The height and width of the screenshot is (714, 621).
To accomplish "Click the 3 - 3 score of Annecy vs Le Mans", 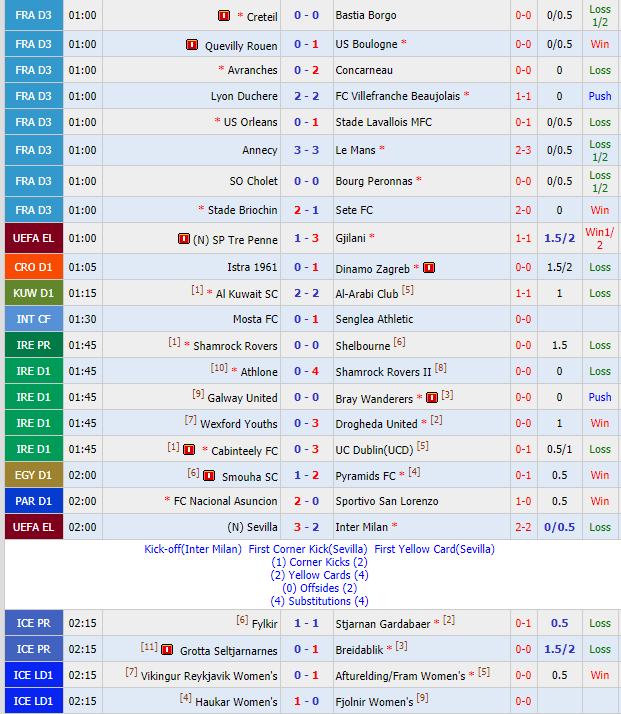I will coord(306,150).
